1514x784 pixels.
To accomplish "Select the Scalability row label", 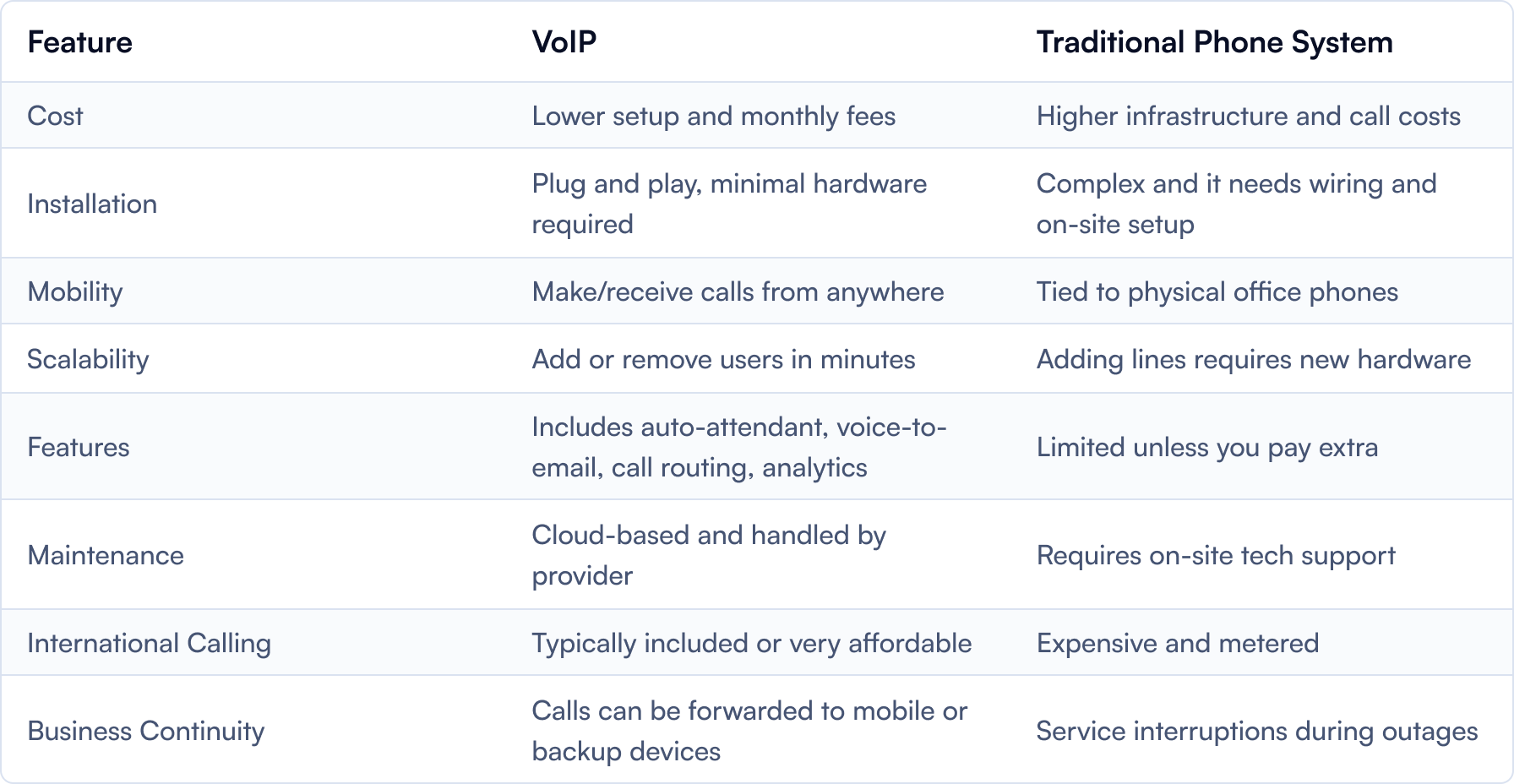I will (x=88, y=360).
